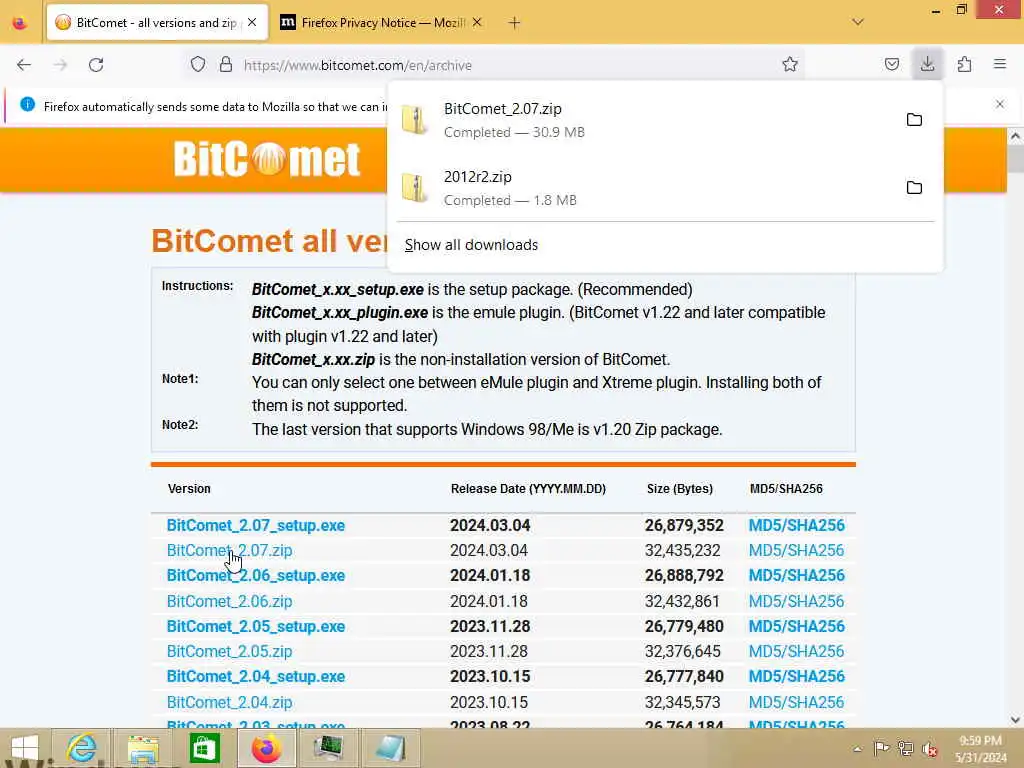This screenshot has height=768, width=1024.
Task: Launch Internet Explorer from the taskbar
Action: (82, 748)
